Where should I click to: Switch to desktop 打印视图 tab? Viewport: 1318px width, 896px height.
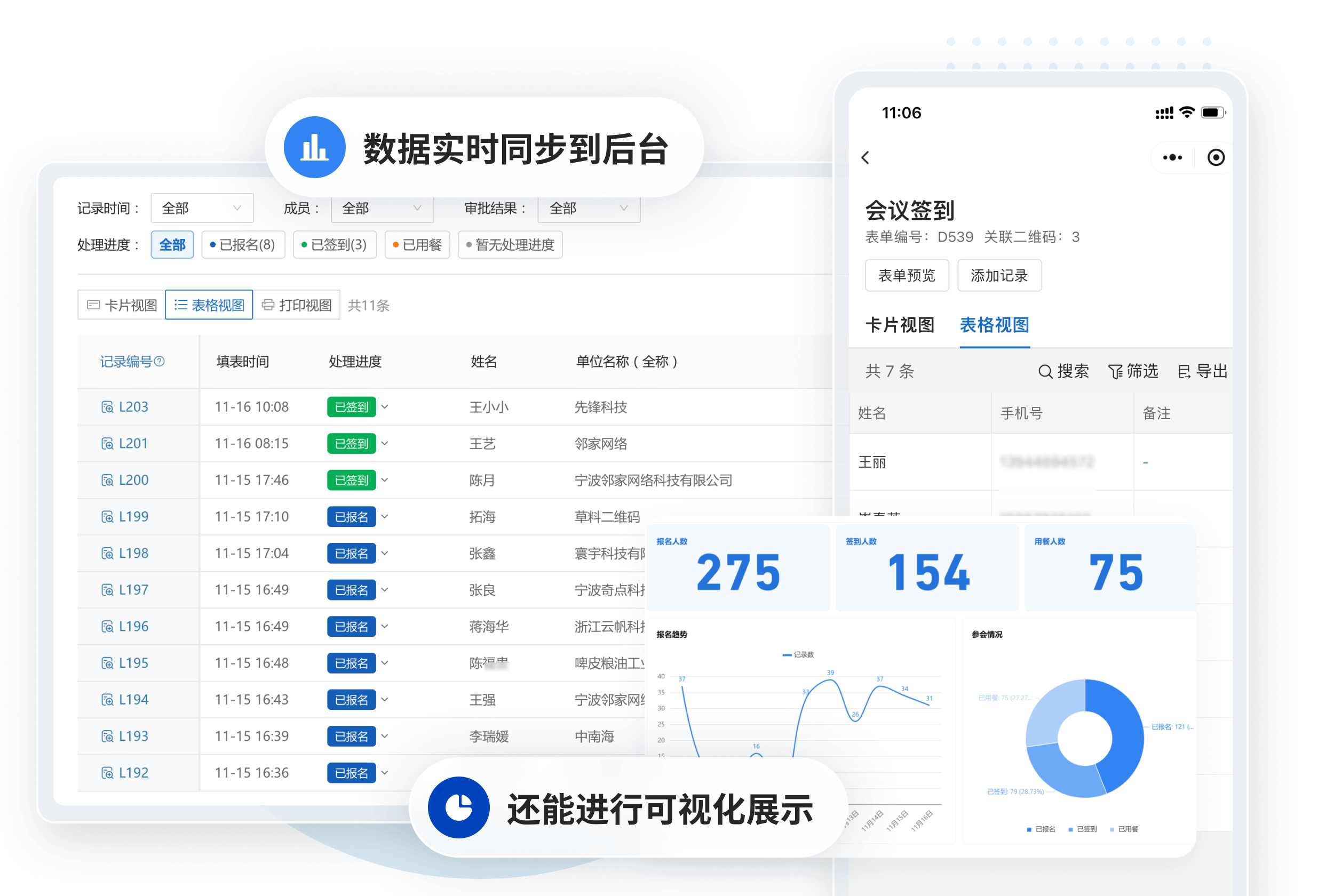(297, 305)
